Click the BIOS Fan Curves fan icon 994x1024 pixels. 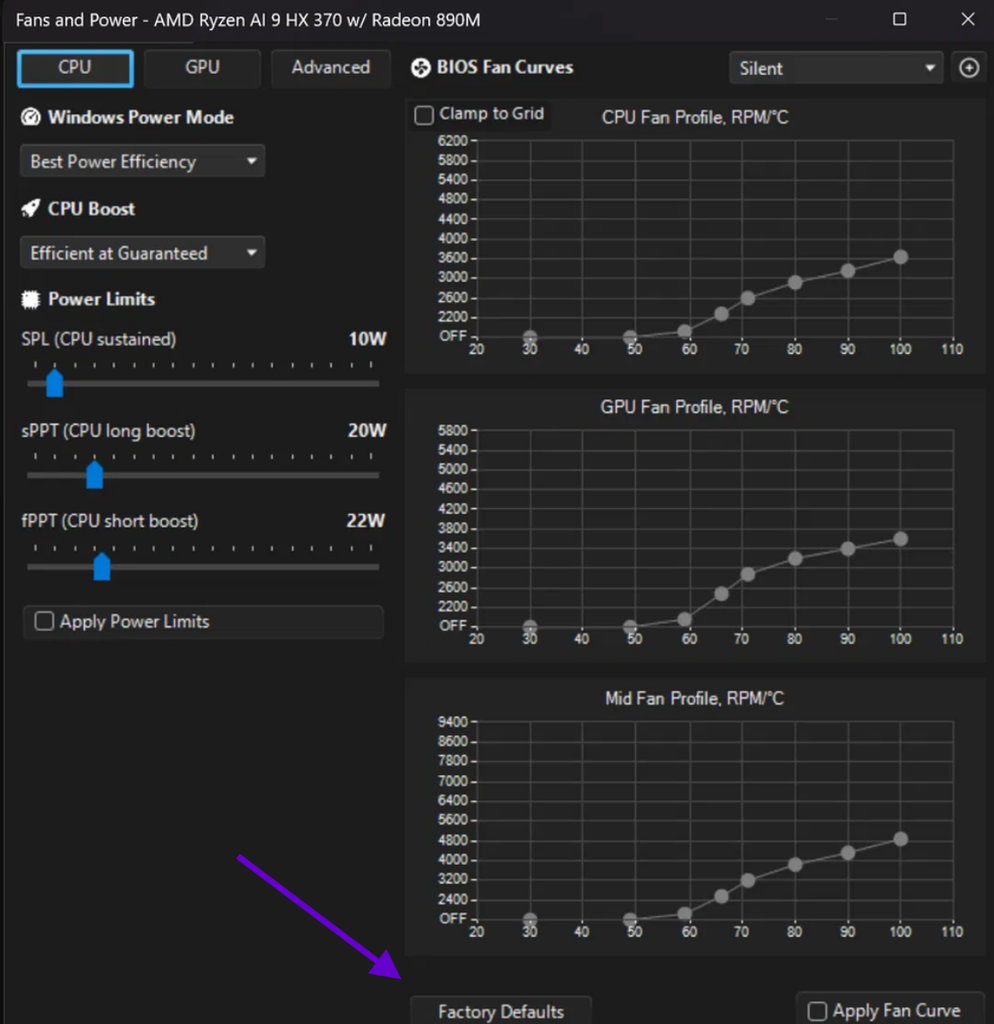pos(421,67)
